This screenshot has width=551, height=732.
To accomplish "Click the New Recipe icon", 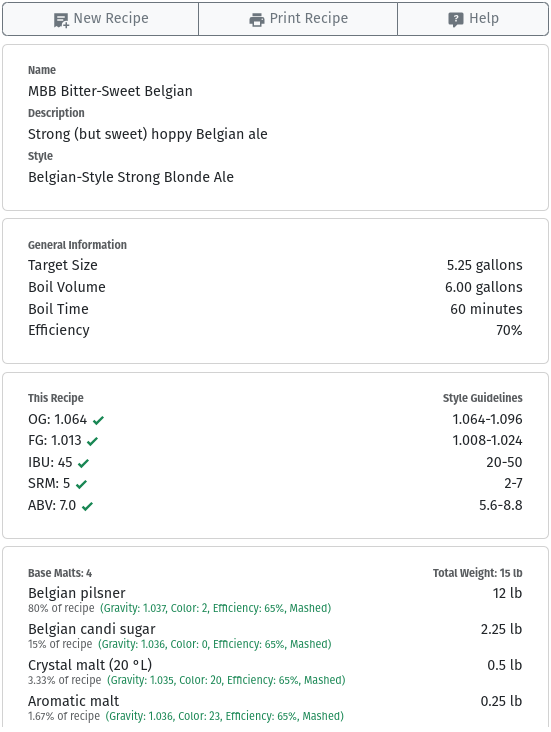I will tap(61, 20).
